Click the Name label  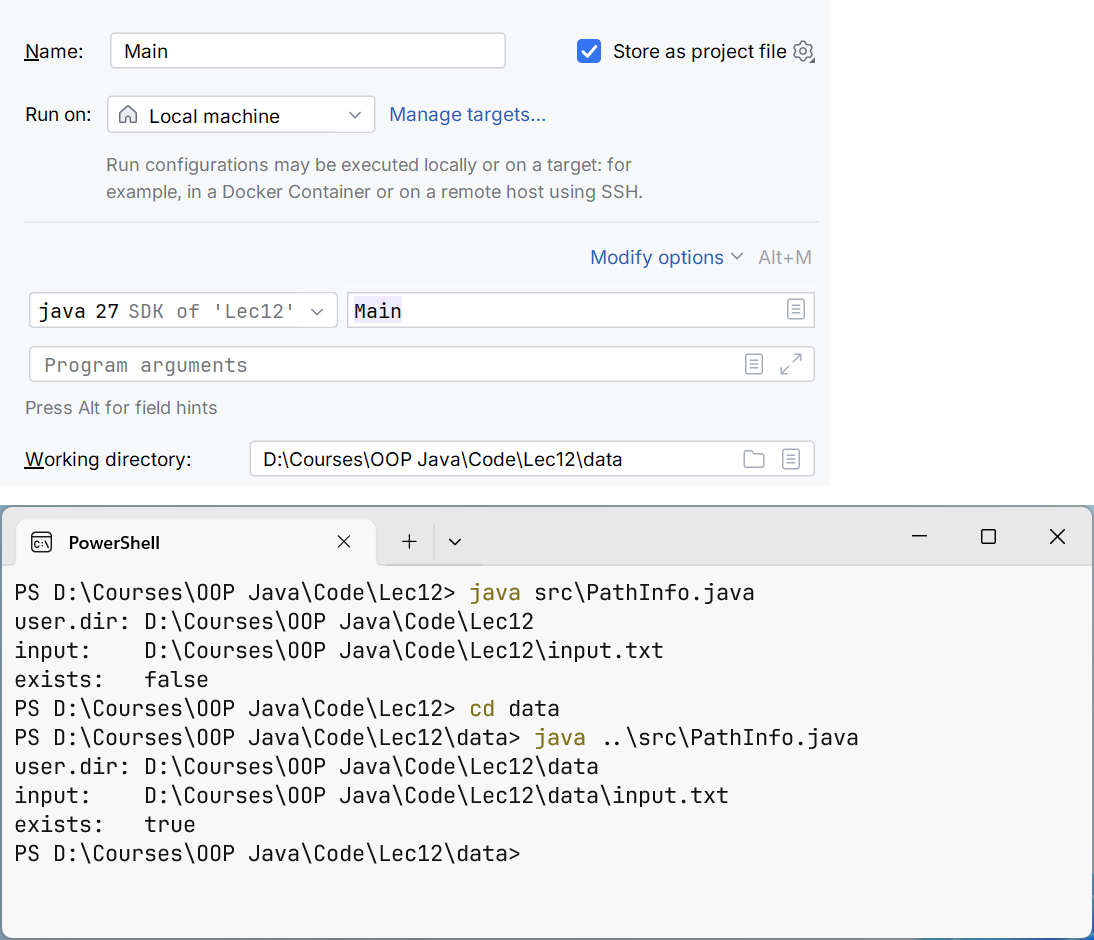click(54, 52)
